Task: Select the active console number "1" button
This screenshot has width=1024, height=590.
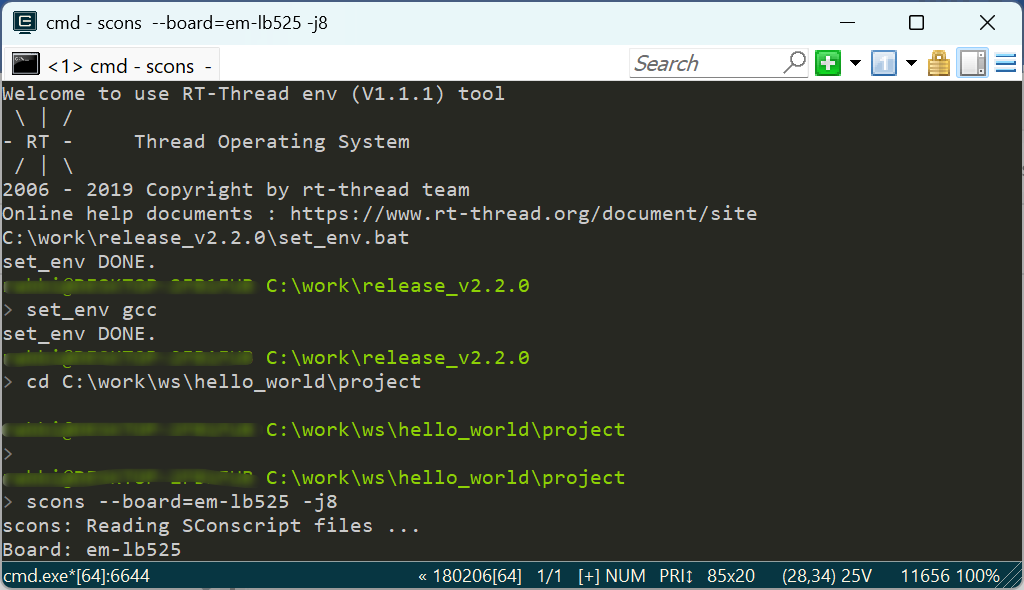Action: (884, 62)
